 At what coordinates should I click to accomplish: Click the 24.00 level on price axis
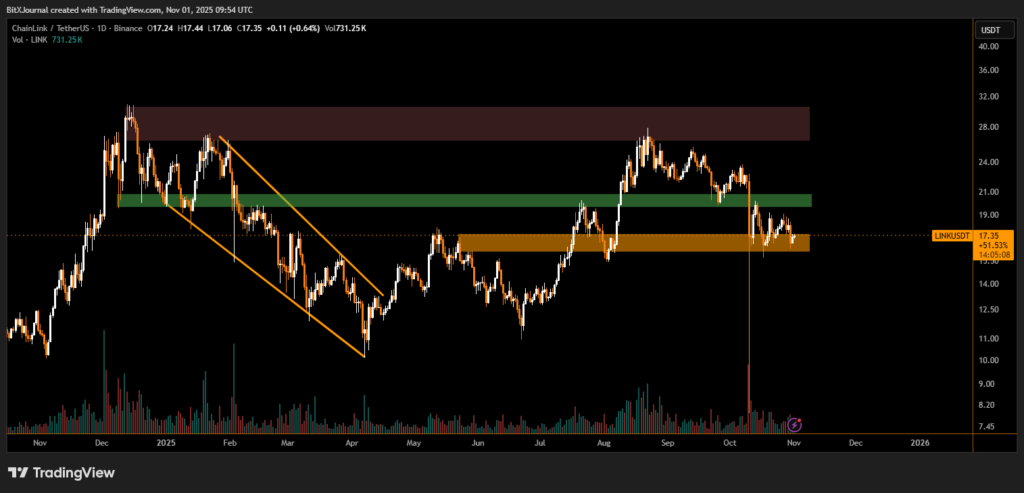tap(989, 161)
